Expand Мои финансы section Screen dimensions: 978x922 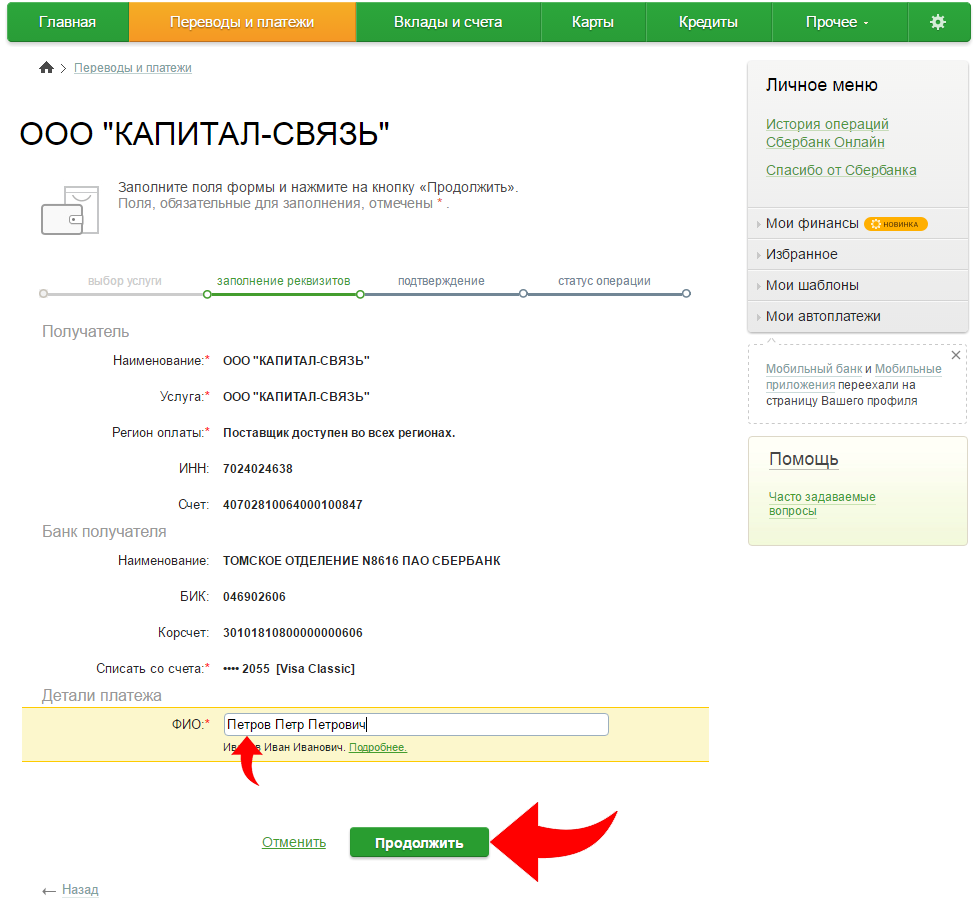(x=811, y=223)
